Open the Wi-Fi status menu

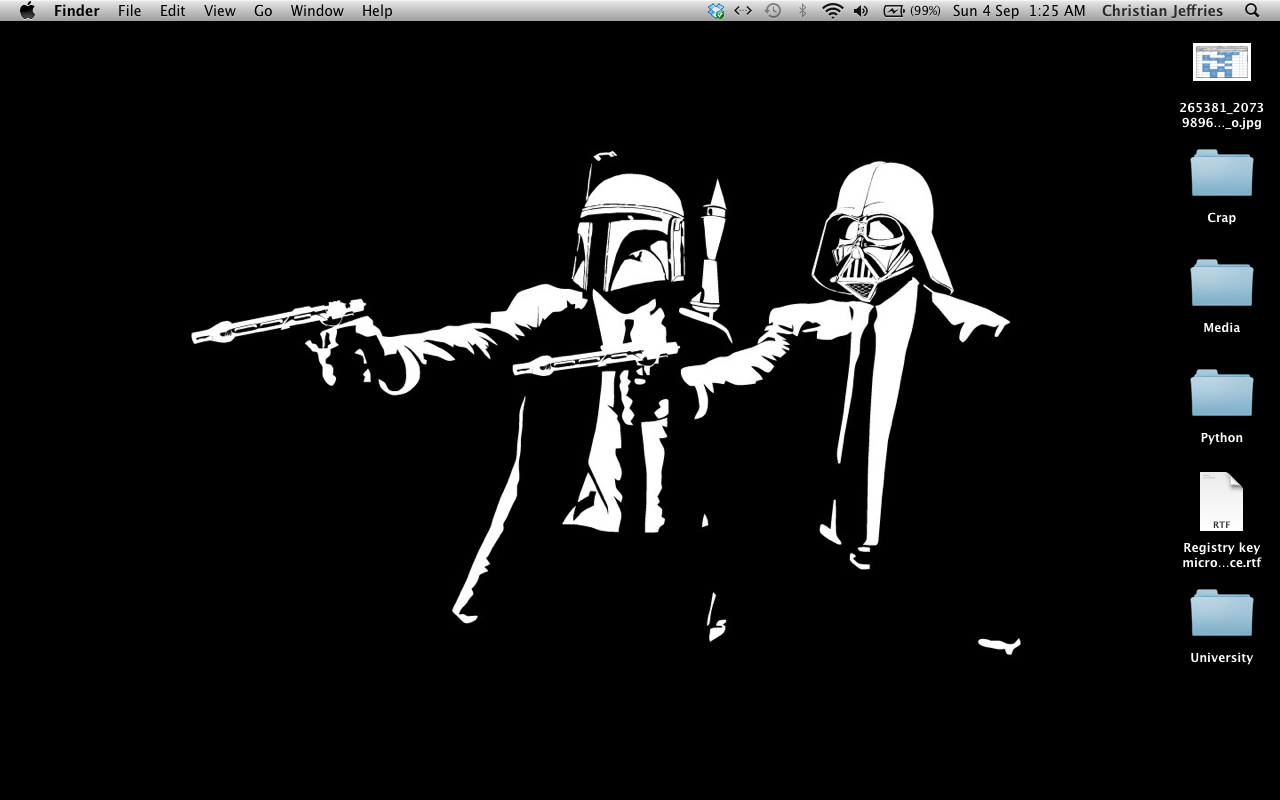click(833, 11)
